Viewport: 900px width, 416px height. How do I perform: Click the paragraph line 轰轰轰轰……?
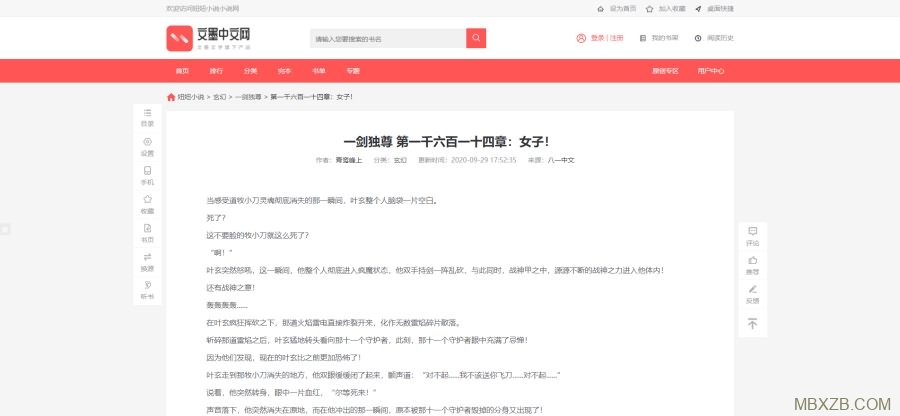click(227, 305)
